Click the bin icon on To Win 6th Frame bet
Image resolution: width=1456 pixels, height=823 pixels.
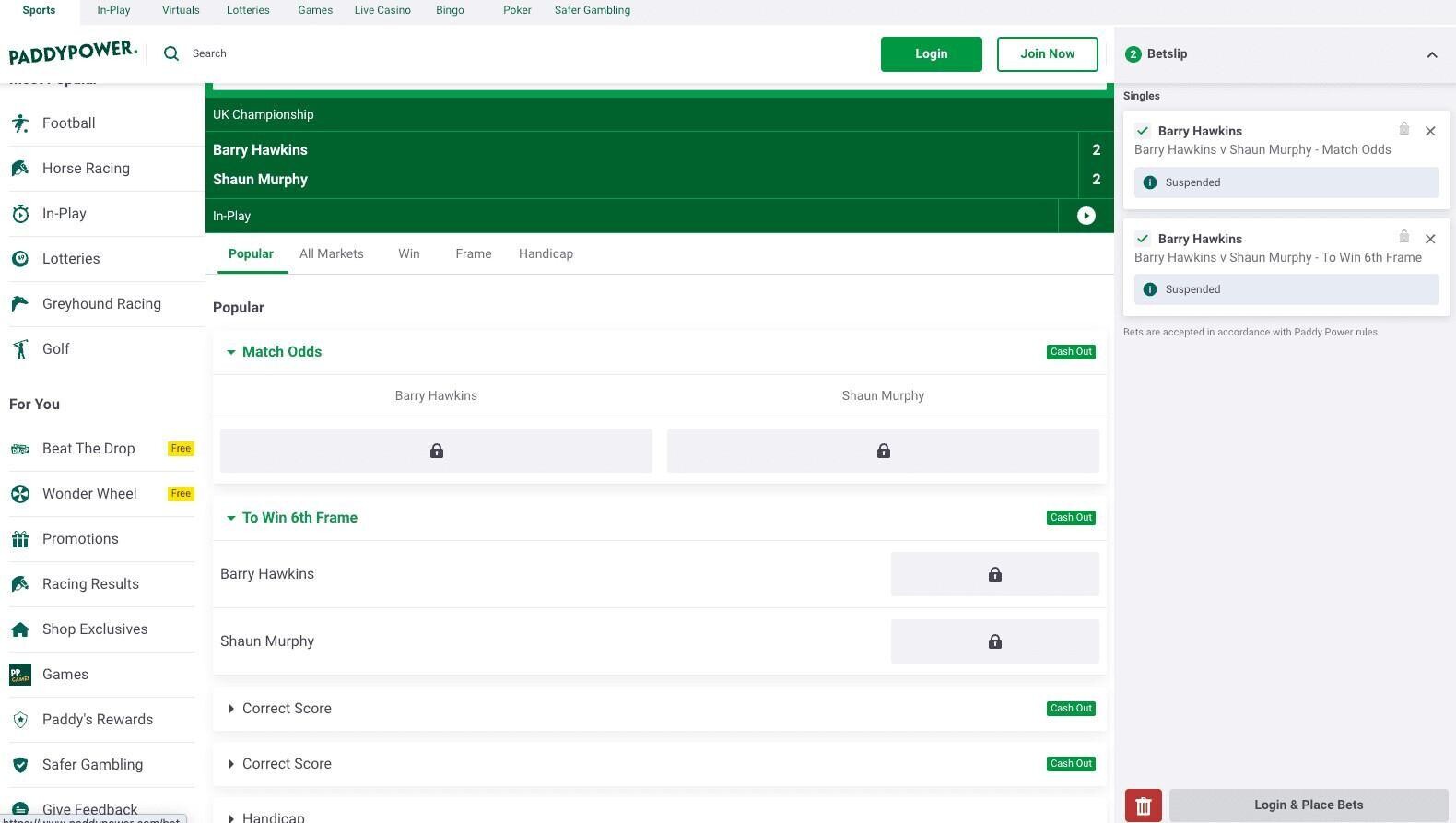[1404, 236]
